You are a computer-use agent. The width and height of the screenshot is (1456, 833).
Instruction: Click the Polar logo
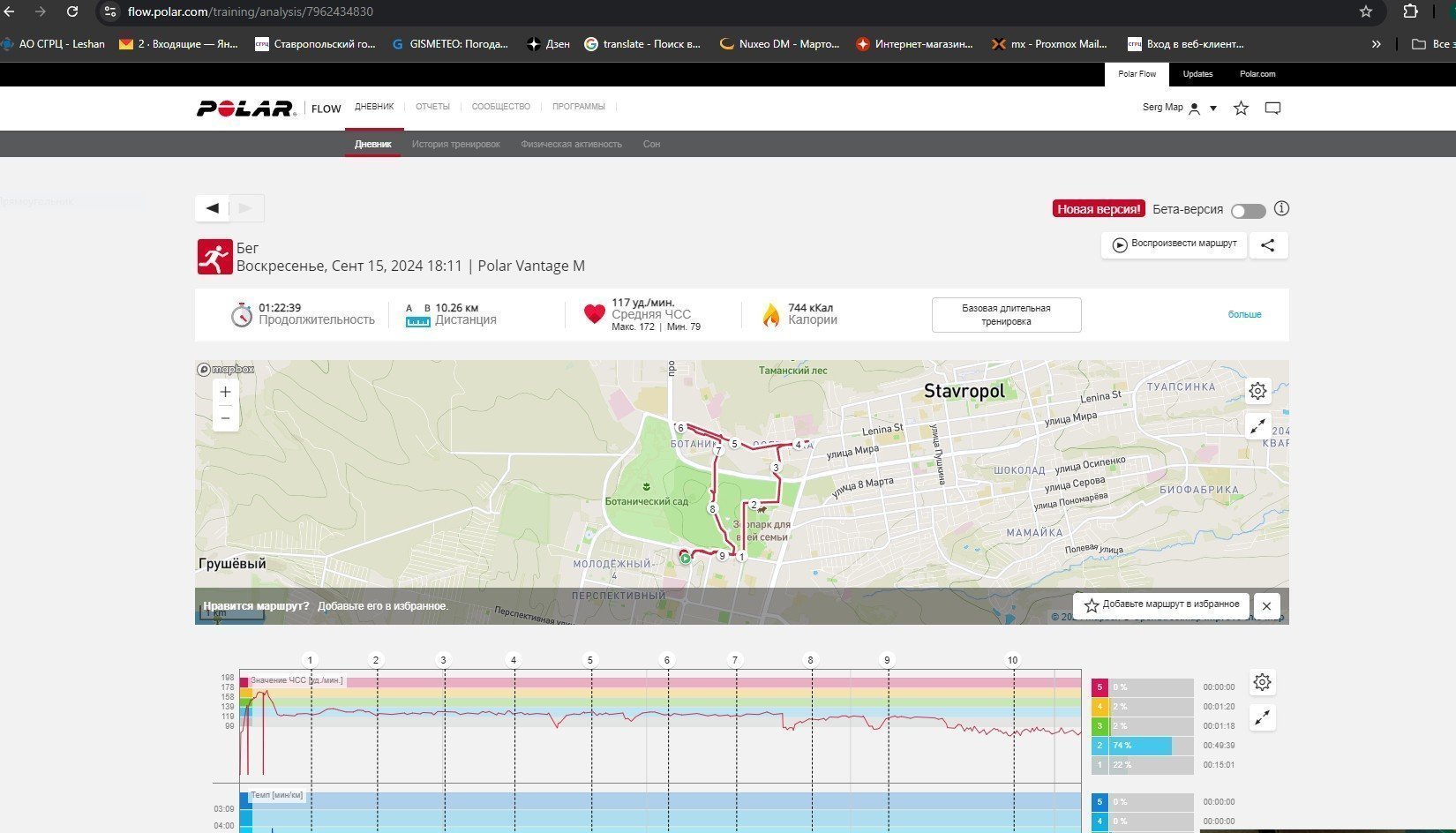(x=246, y=108)
